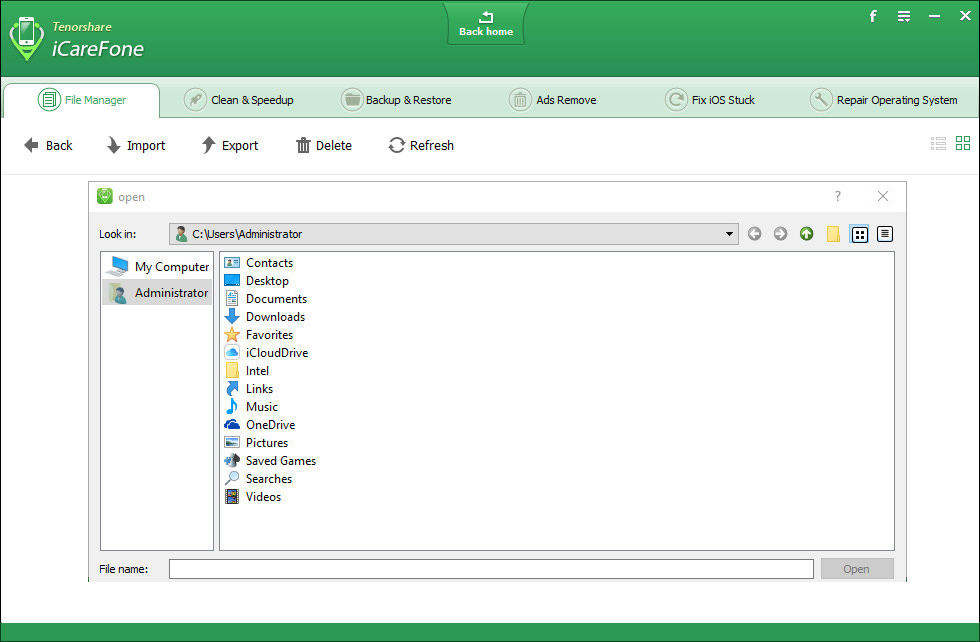Click the Refresh button
The image size is (980, 642).
421,146
